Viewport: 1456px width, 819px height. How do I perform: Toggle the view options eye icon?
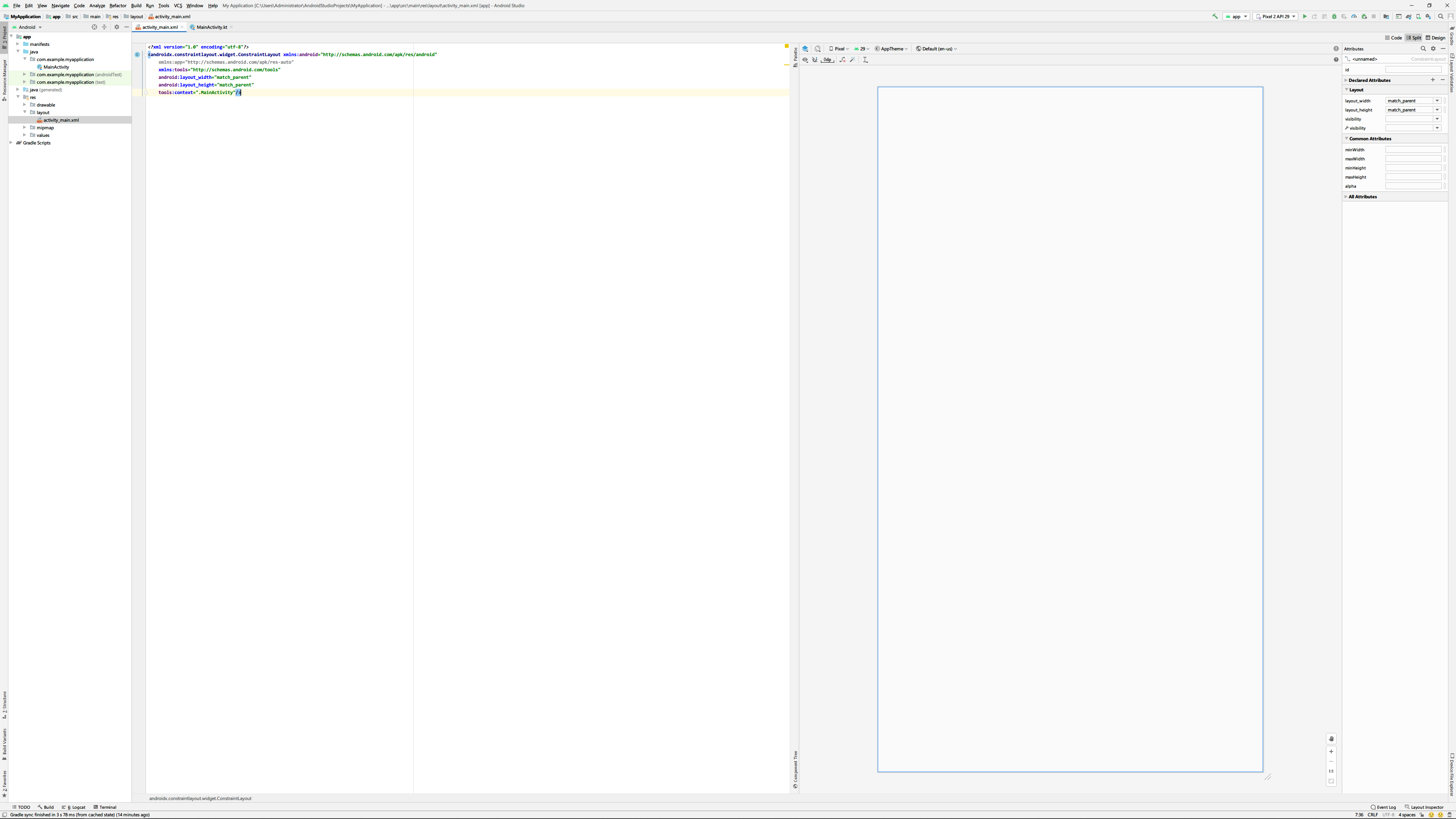pyautogui.click(x=805, y=60)
